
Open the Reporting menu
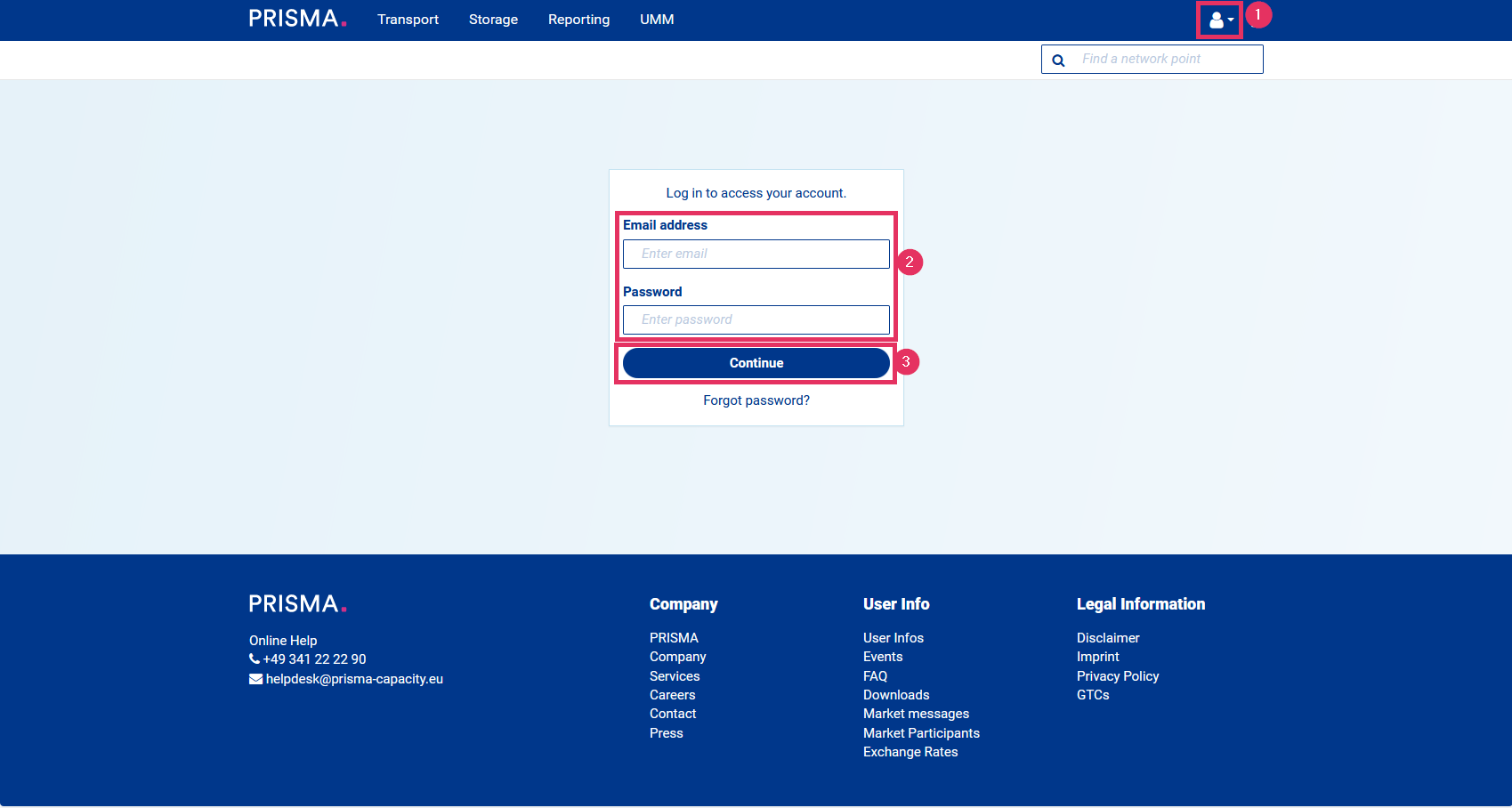coord(578,20)
